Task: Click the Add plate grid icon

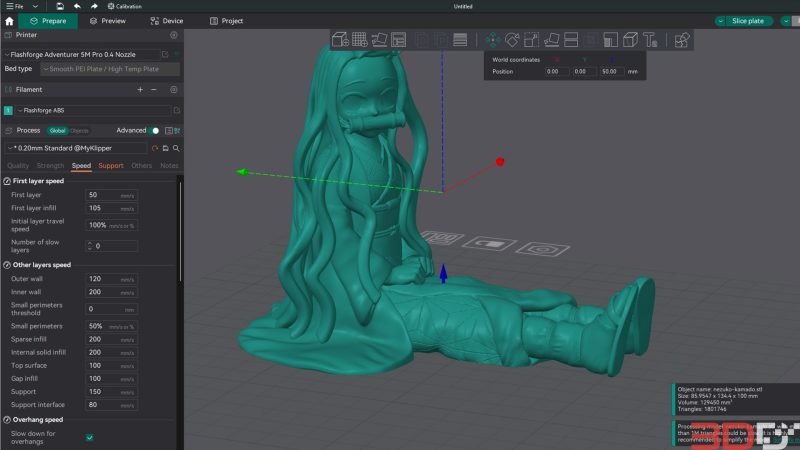Action: point(360,39)
